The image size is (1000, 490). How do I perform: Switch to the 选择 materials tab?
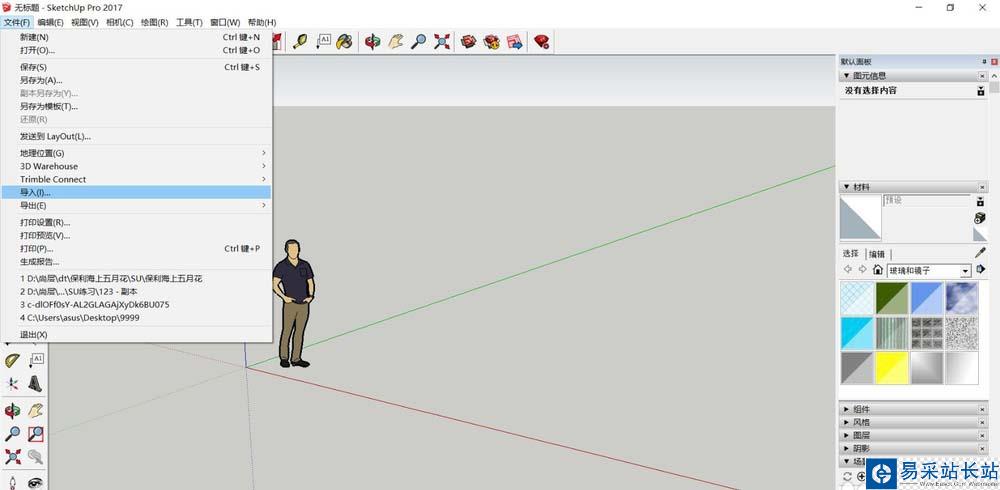coord(851,253)
